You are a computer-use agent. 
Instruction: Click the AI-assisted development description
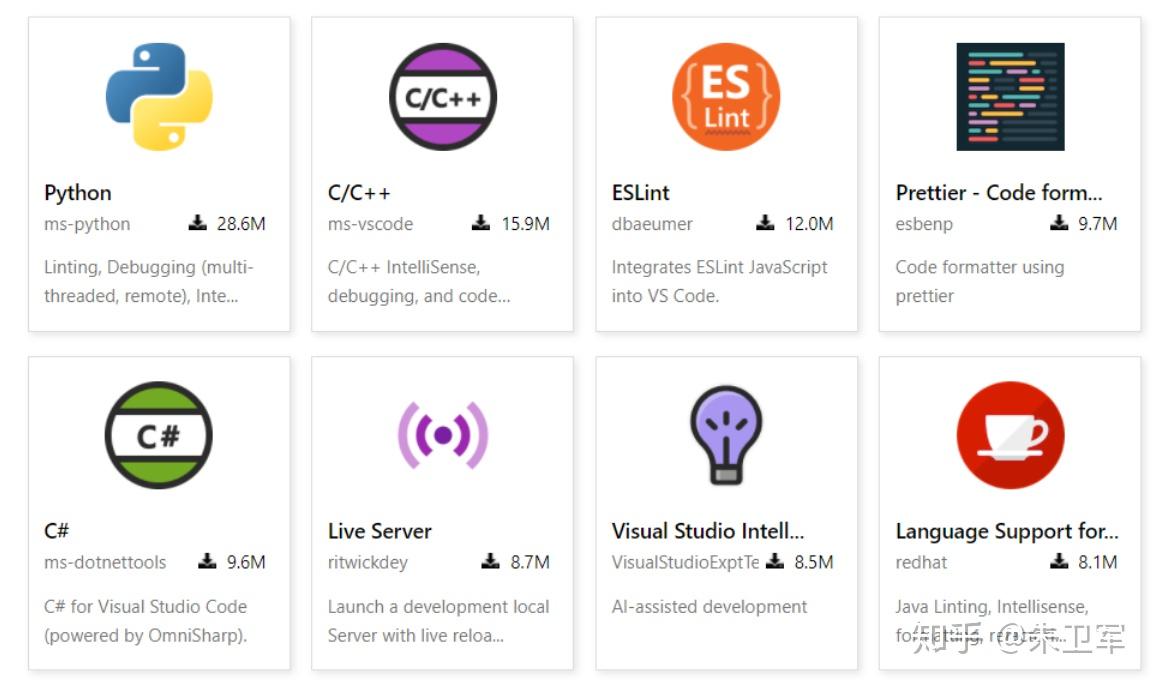point(709,607)
